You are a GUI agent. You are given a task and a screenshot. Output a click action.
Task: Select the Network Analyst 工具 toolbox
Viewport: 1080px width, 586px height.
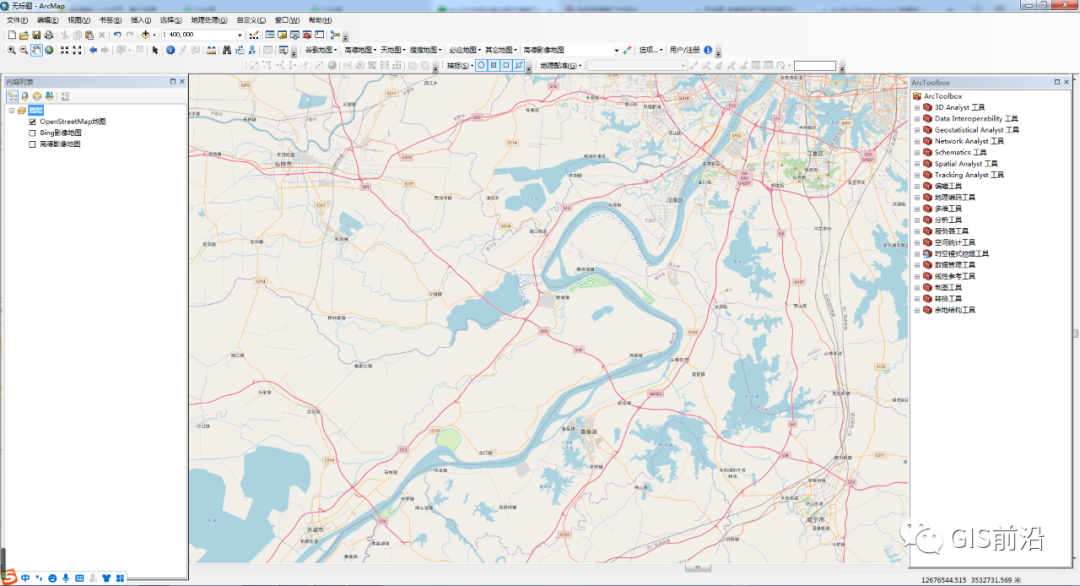(x=968, y=141)
